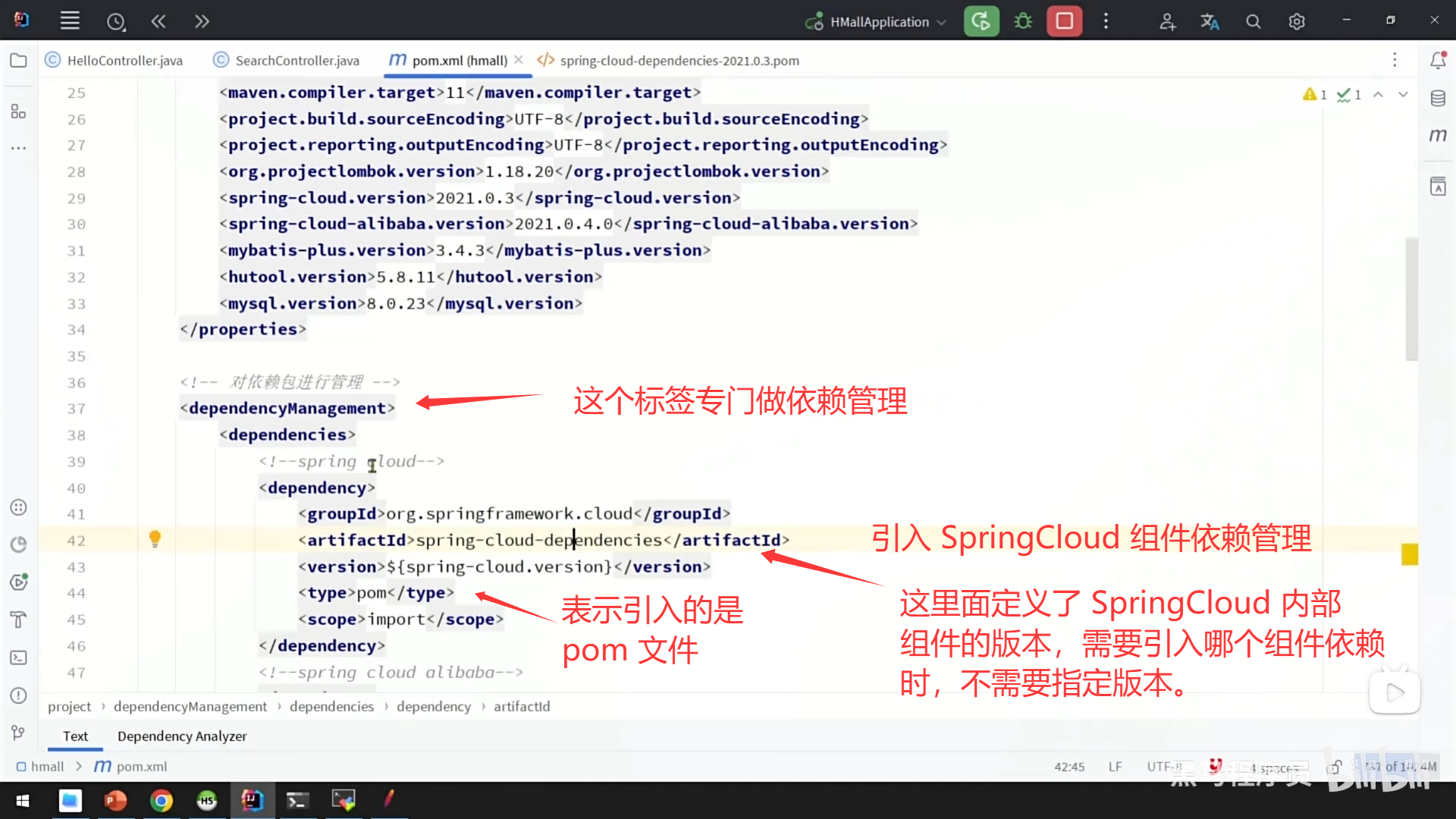Open Chrome from the taskbar
1456x819 pixels.
point(161,800)
